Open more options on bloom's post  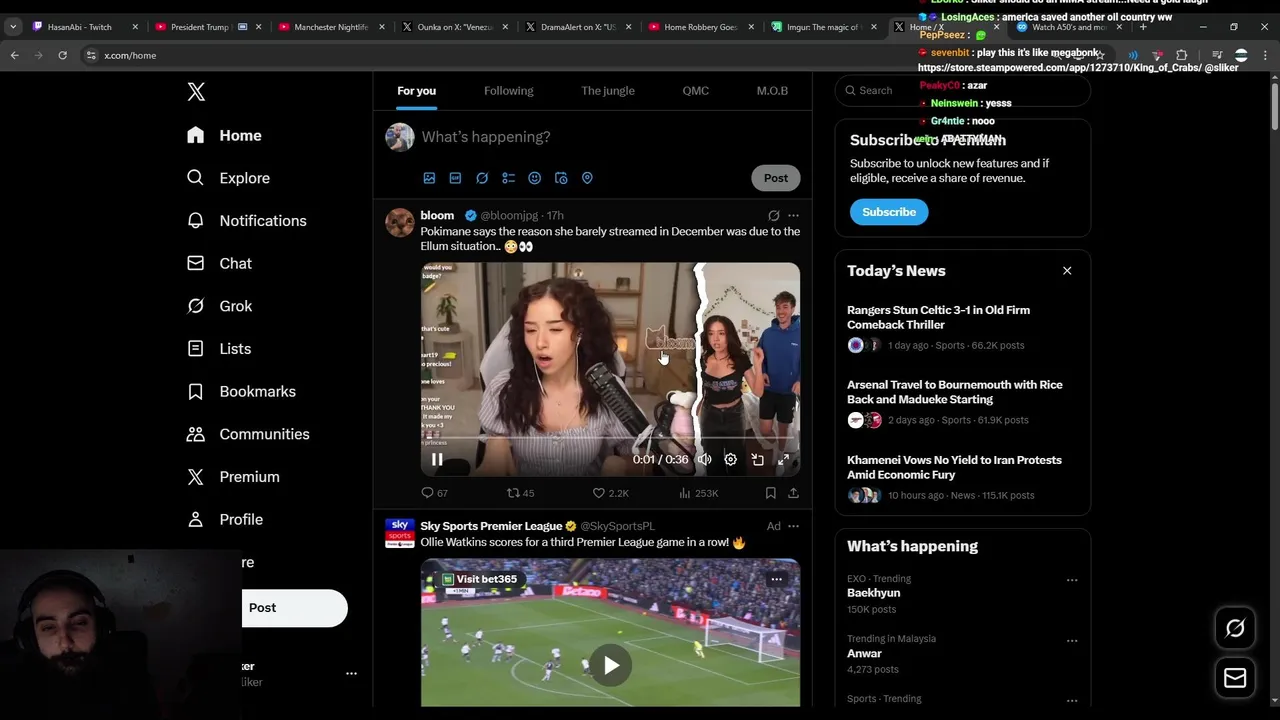pyautogui.click(x=793, y=216)
